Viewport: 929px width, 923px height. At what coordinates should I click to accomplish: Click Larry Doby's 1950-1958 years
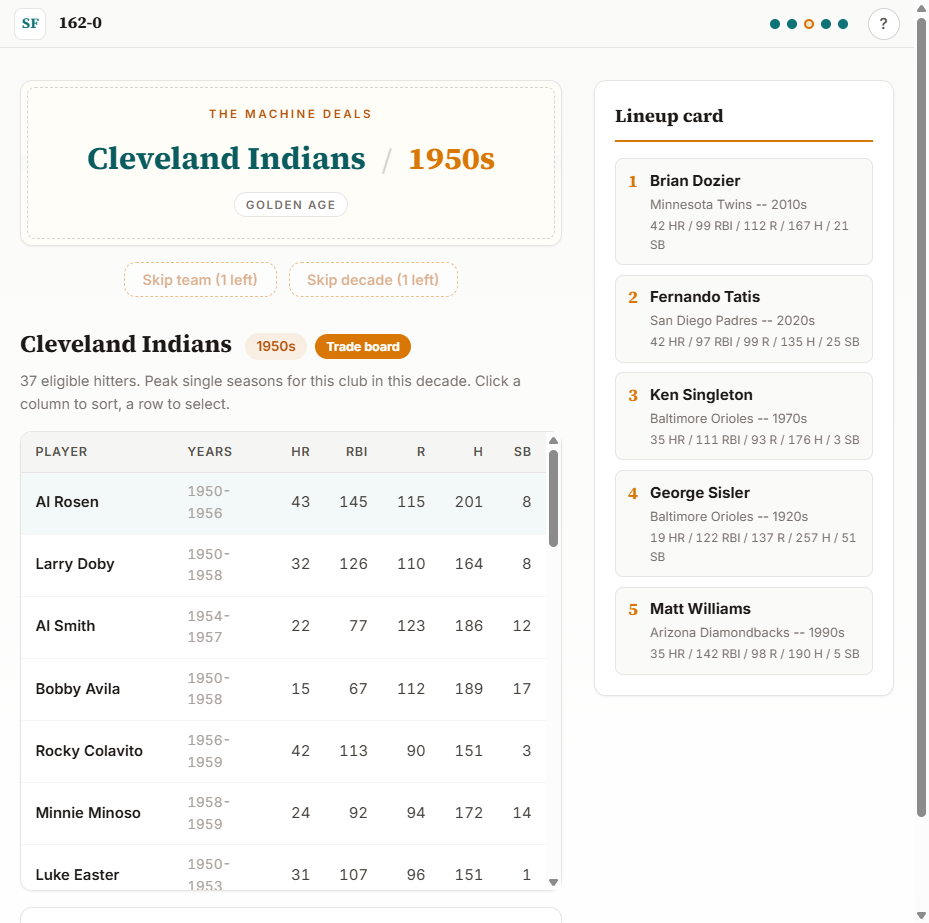click(x=209, y=565)
